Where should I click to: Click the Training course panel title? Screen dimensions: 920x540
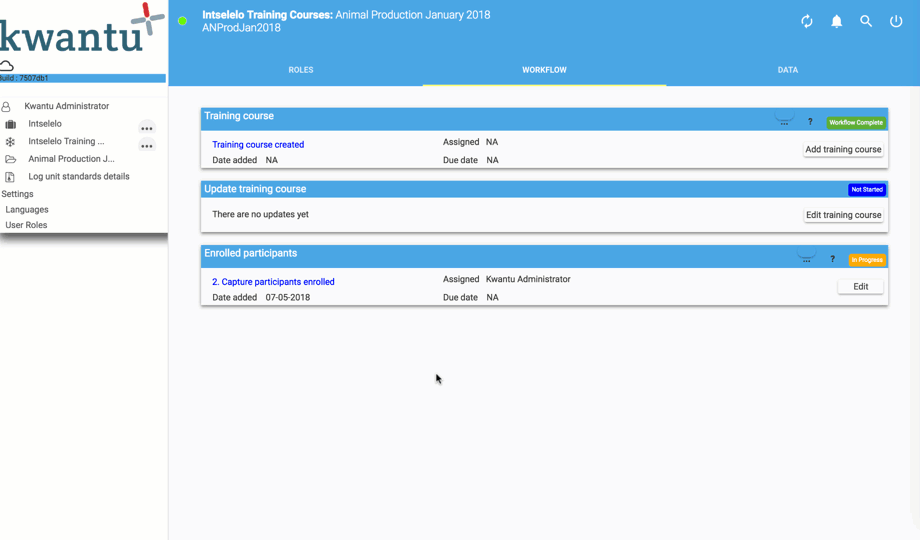(239, 116)
